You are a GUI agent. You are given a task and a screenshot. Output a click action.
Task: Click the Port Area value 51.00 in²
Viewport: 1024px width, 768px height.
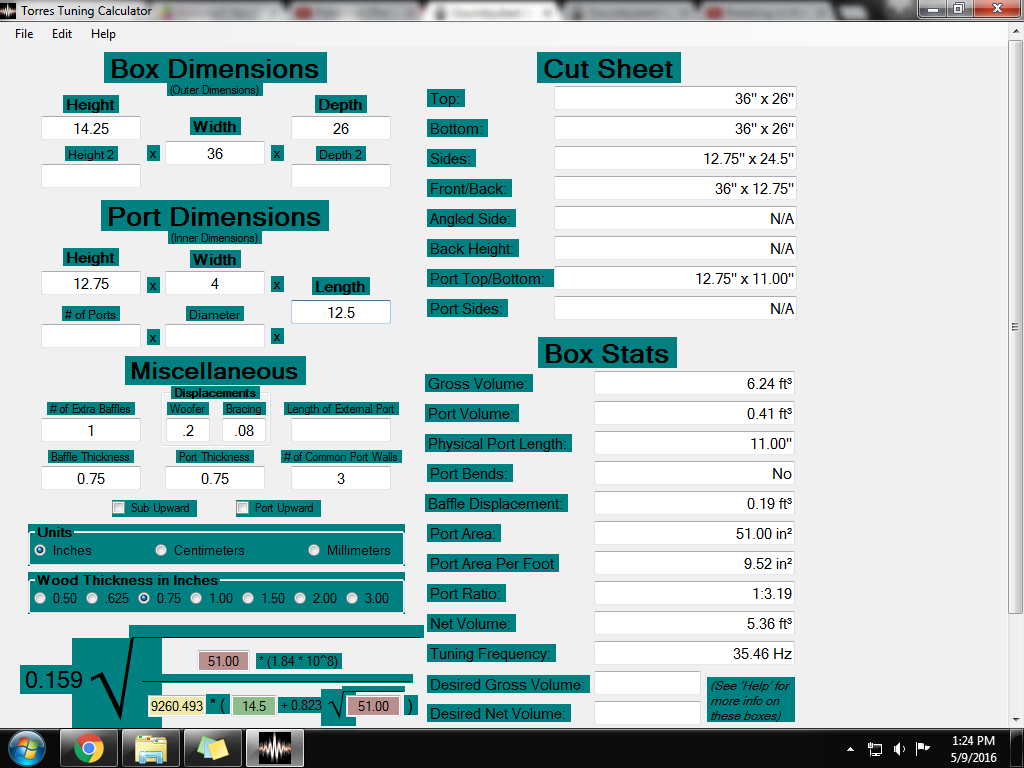(x=694, y=534)
